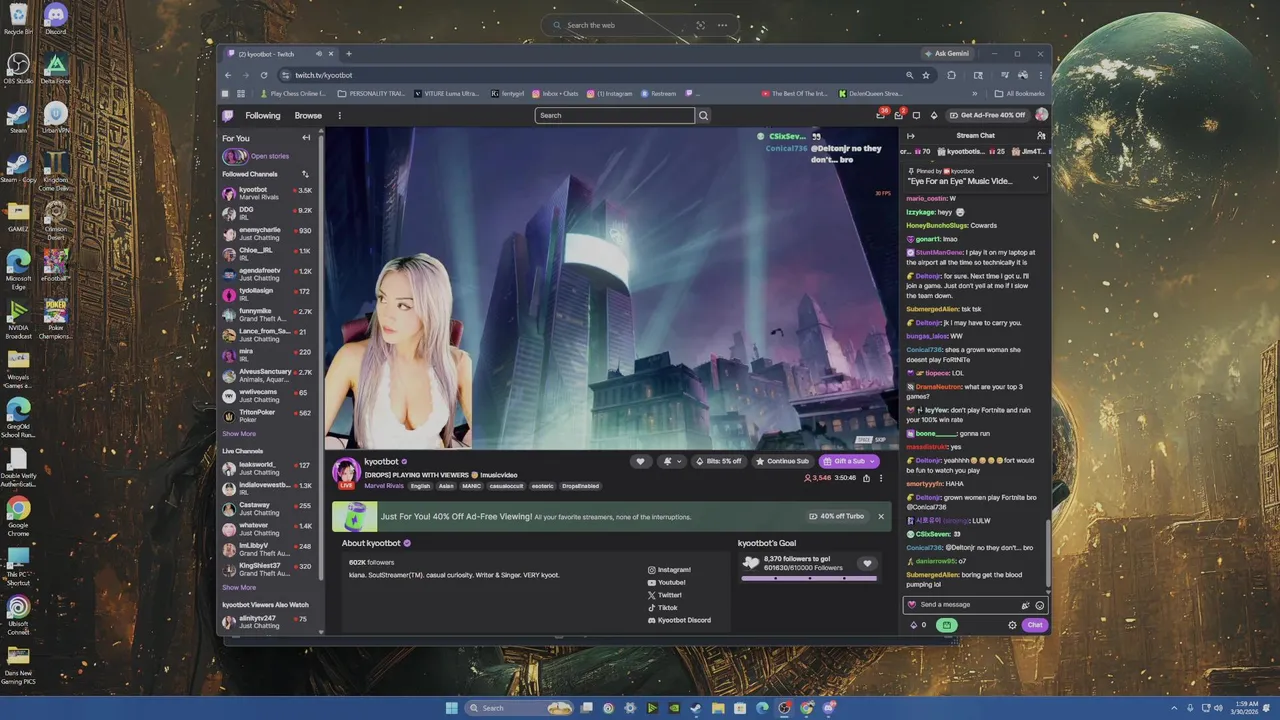Screen dimensions: 1280x720
Task: Open the Bits crystal icon in top nav
Action: [934, 115]
